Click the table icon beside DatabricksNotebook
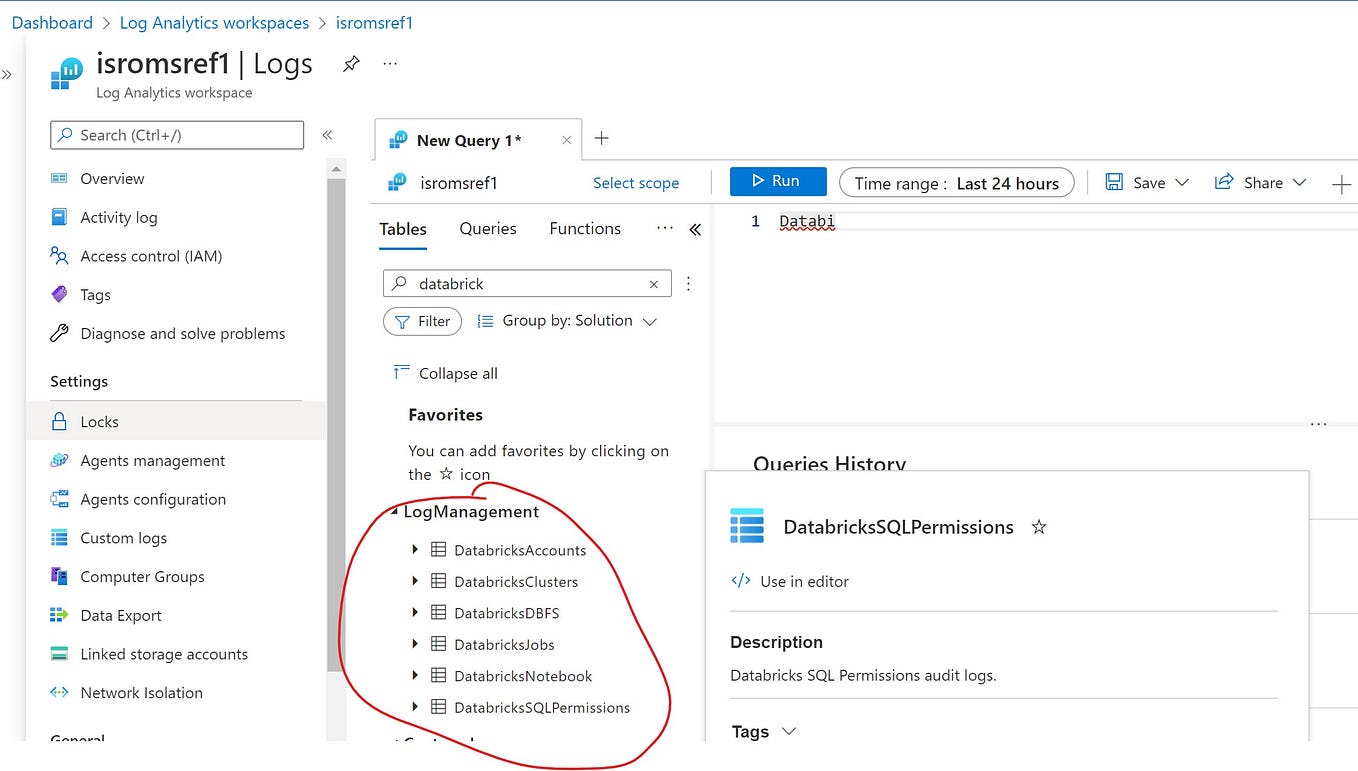Image resolution: width=1358 pixels, height=771 pixels. click(438, 676)
